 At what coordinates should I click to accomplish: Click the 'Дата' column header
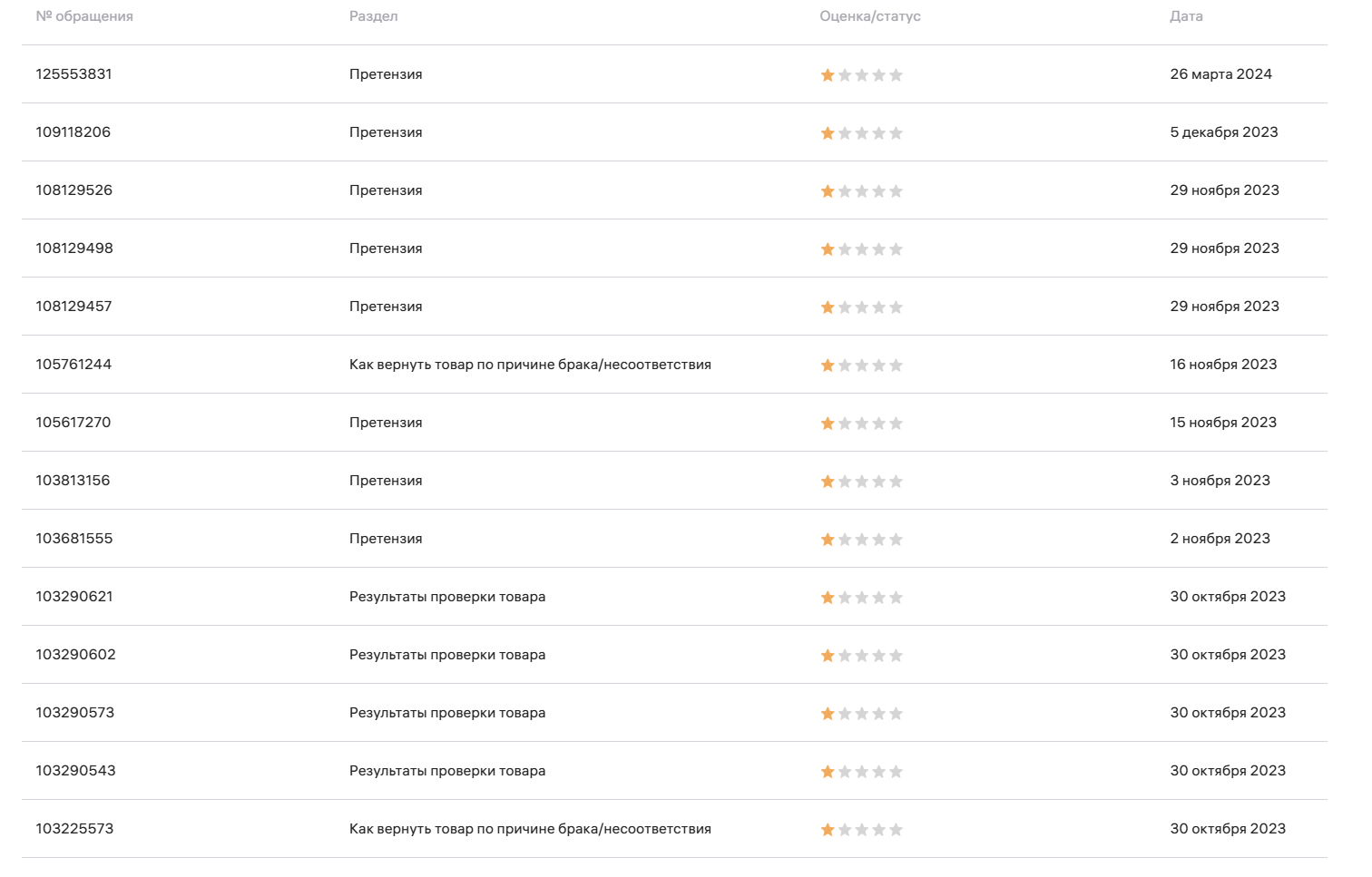[1186, 16]
